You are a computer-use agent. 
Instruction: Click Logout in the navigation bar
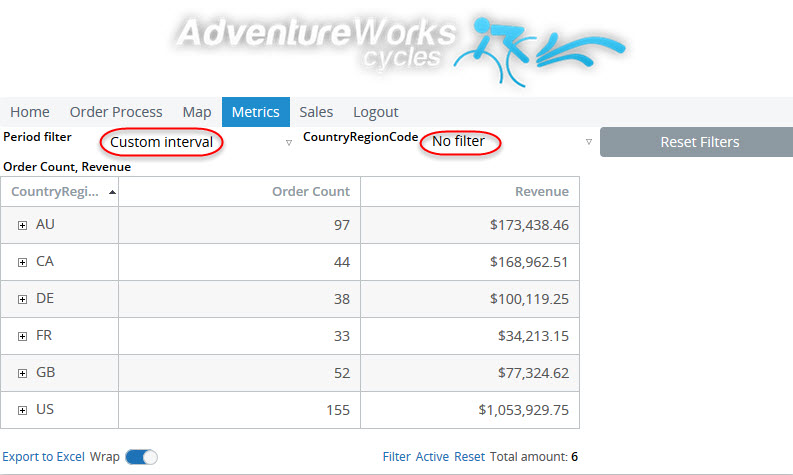coord(376,112)
